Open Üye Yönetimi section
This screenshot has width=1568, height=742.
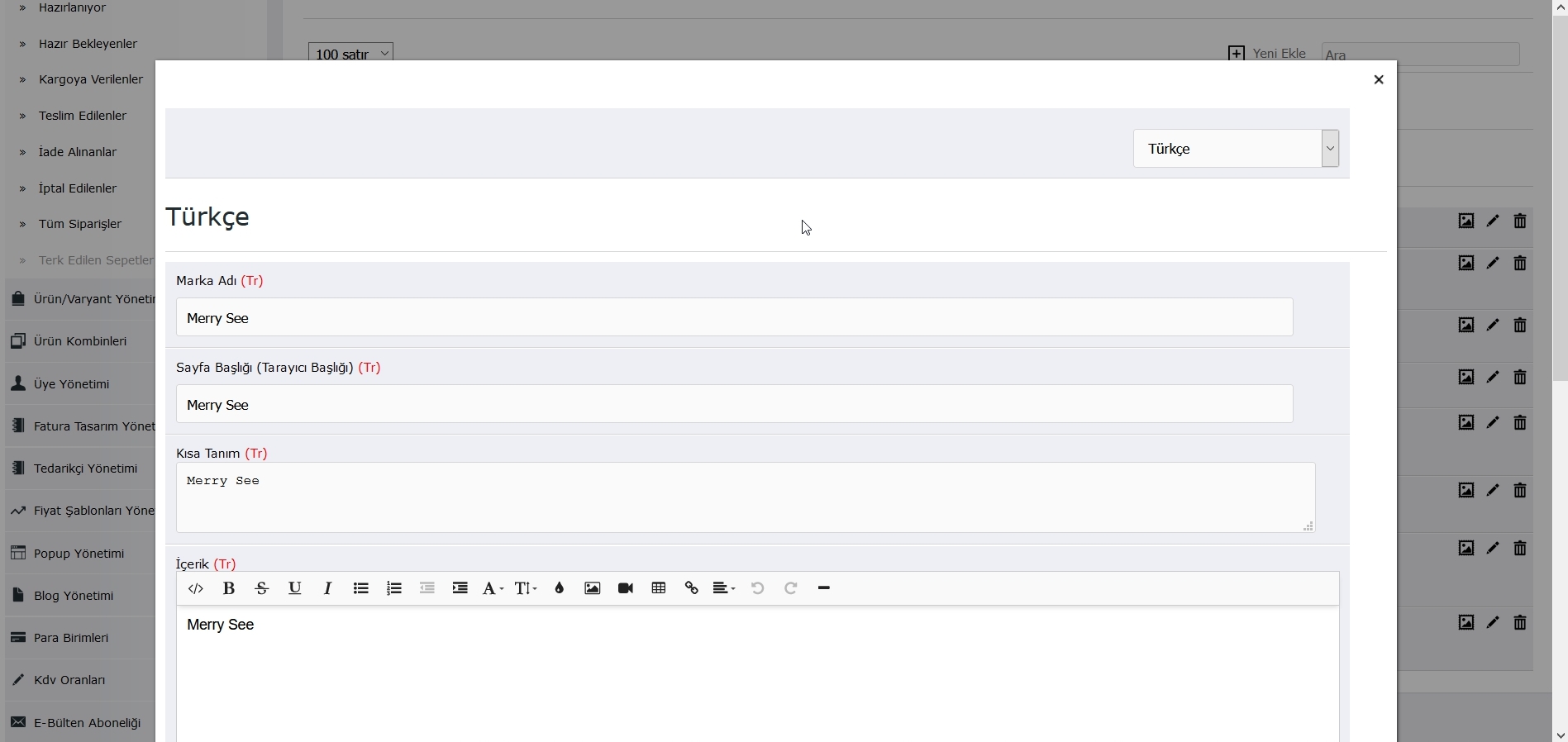tap(81, 384)
